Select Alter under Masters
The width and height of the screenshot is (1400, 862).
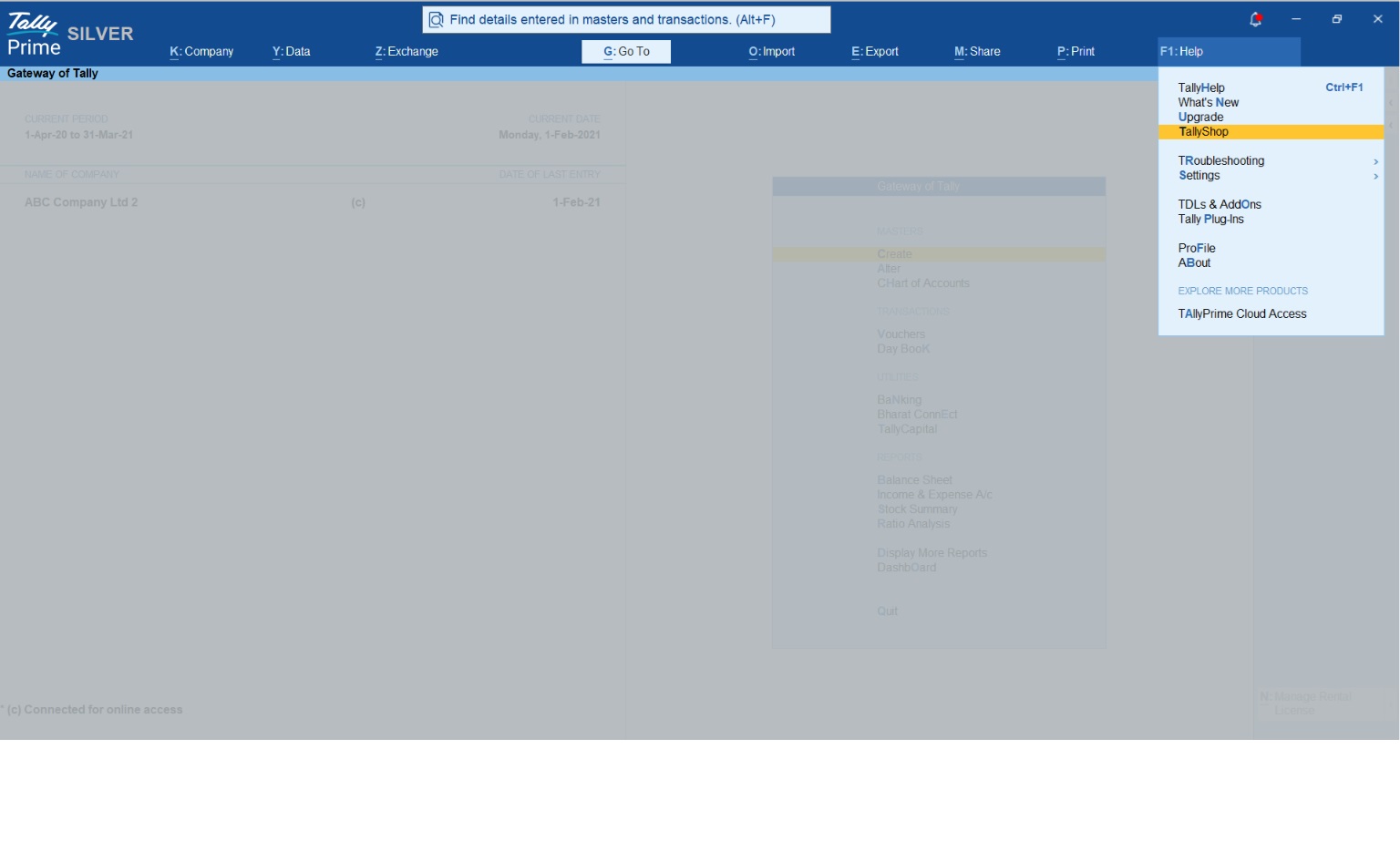tap(889, 269)
